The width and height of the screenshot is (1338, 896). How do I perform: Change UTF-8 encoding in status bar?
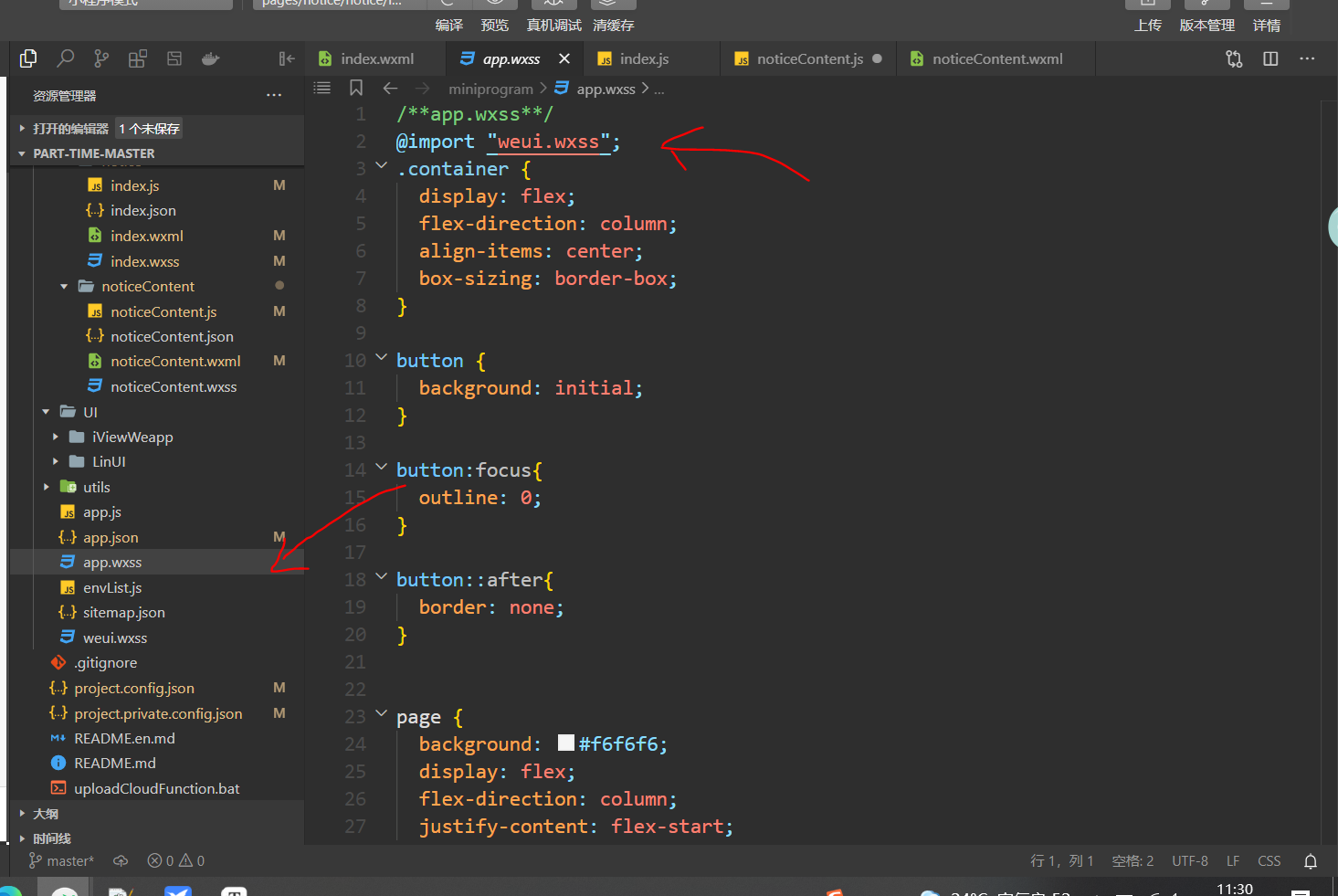tap(1189, 860)
